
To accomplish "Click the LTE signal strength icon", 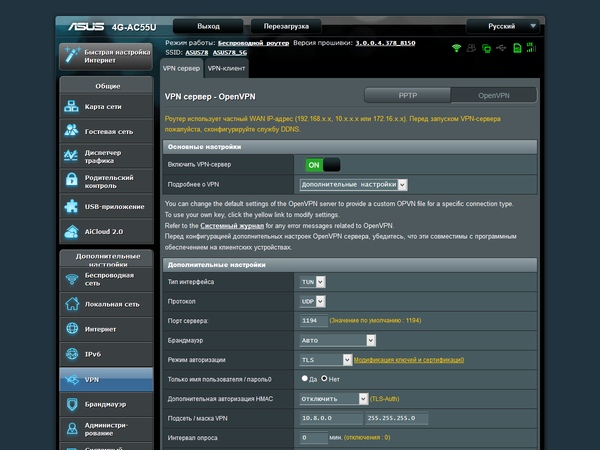I will click(x=531, y=47).
